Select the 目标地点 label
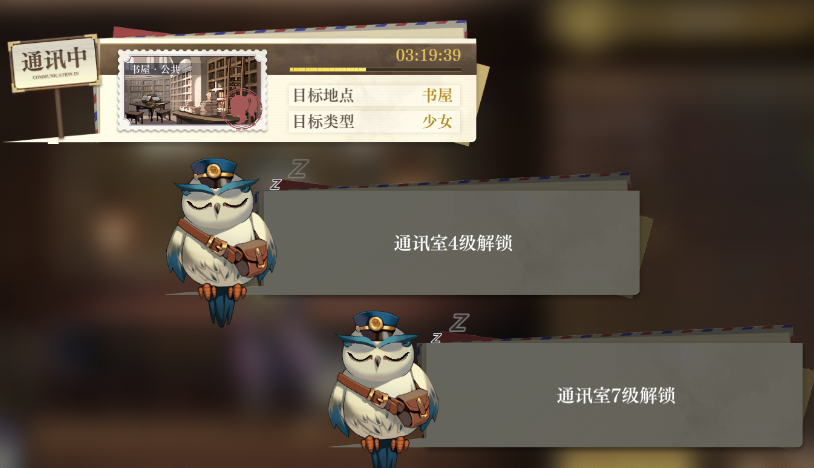814x468 pixels. [x=323, y=95]
